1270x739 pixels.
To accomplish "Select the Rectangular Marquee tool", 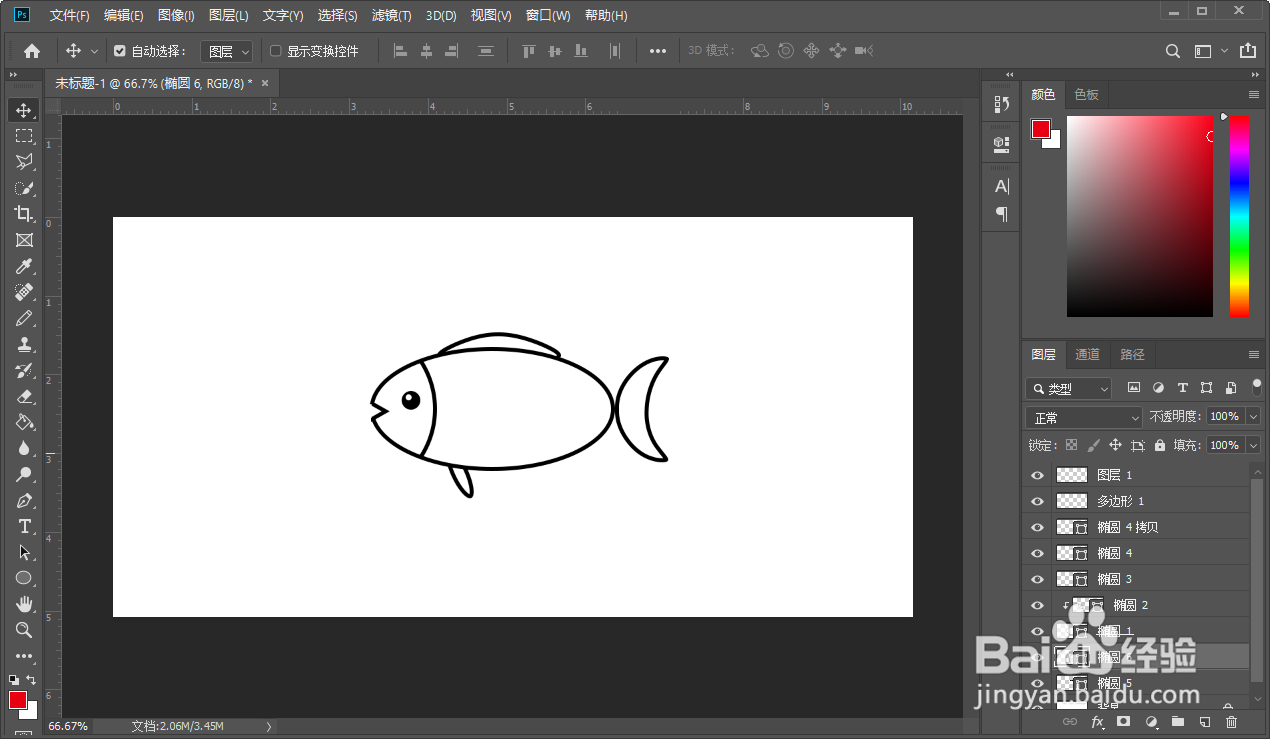I will coord(24,136).
